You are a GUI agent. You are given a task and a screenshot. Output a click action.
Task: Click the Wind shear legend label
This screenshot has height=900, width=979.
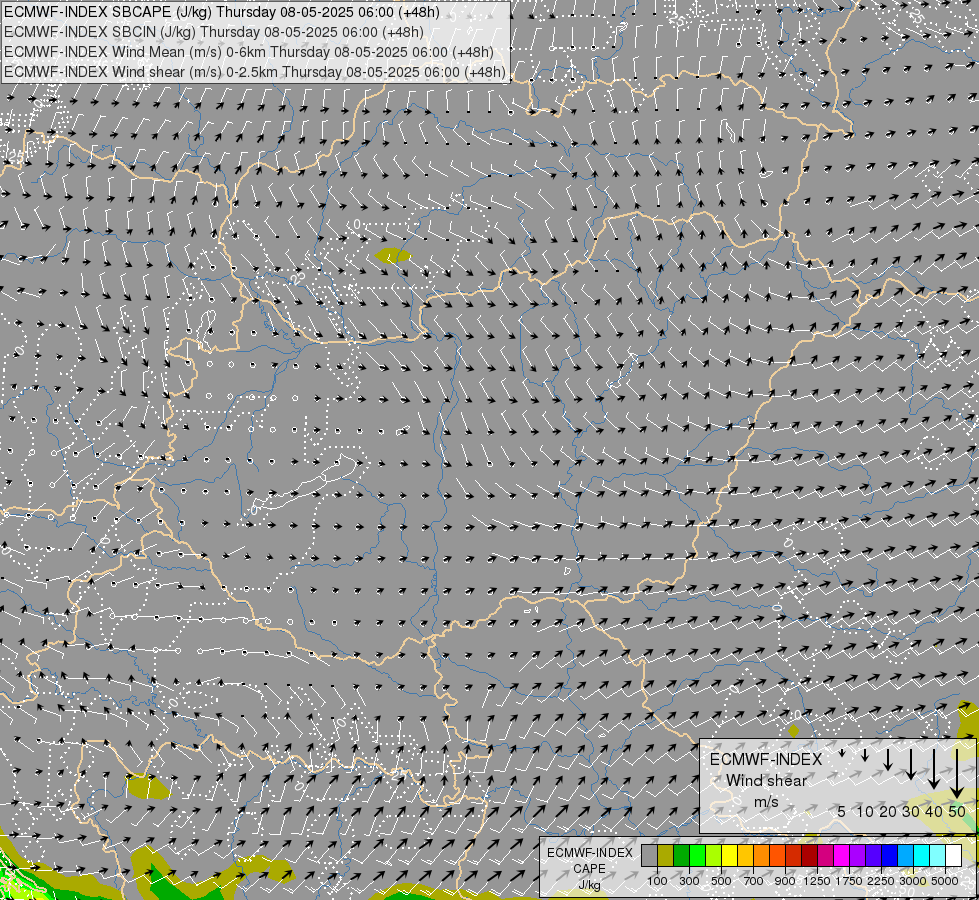pos(766,781)
